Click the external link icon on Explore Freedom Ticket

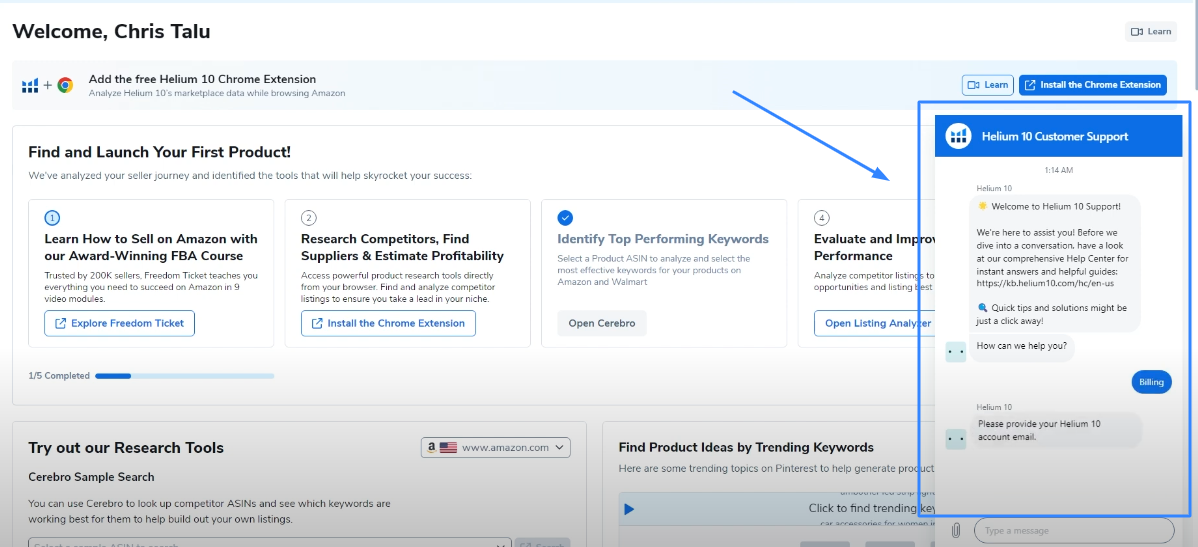(x=60, y=323)
